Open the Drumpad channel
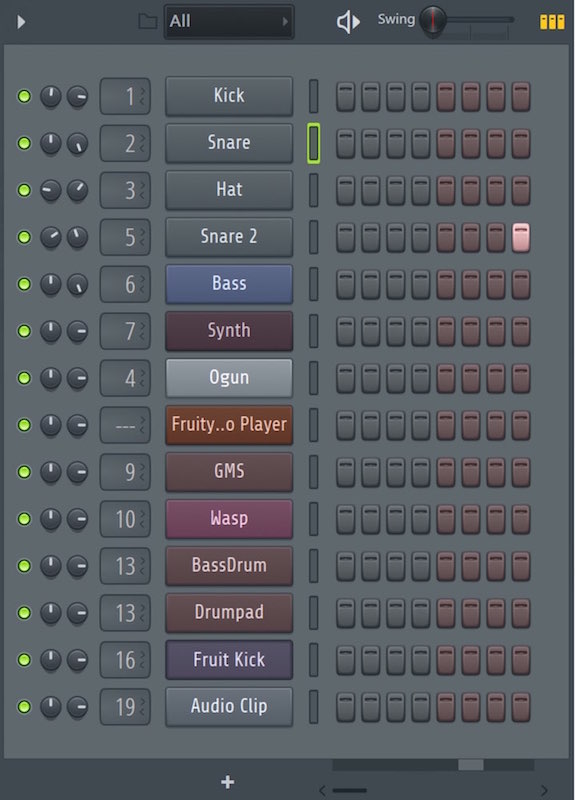The image size is (575, 800). [229, 612]
